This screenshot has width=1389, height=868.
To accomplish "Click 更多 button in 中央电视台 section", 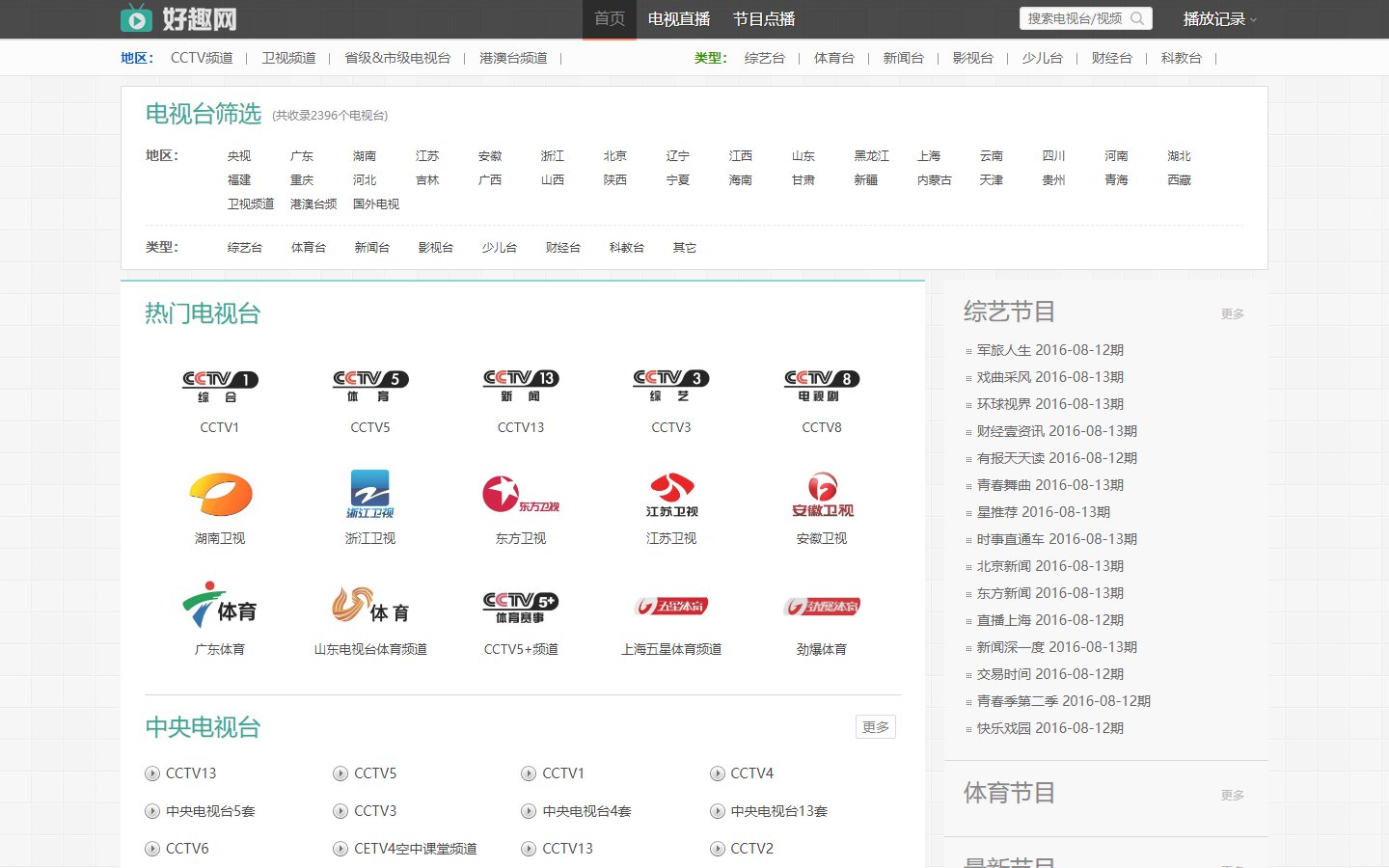I will [x=876, y=727].
